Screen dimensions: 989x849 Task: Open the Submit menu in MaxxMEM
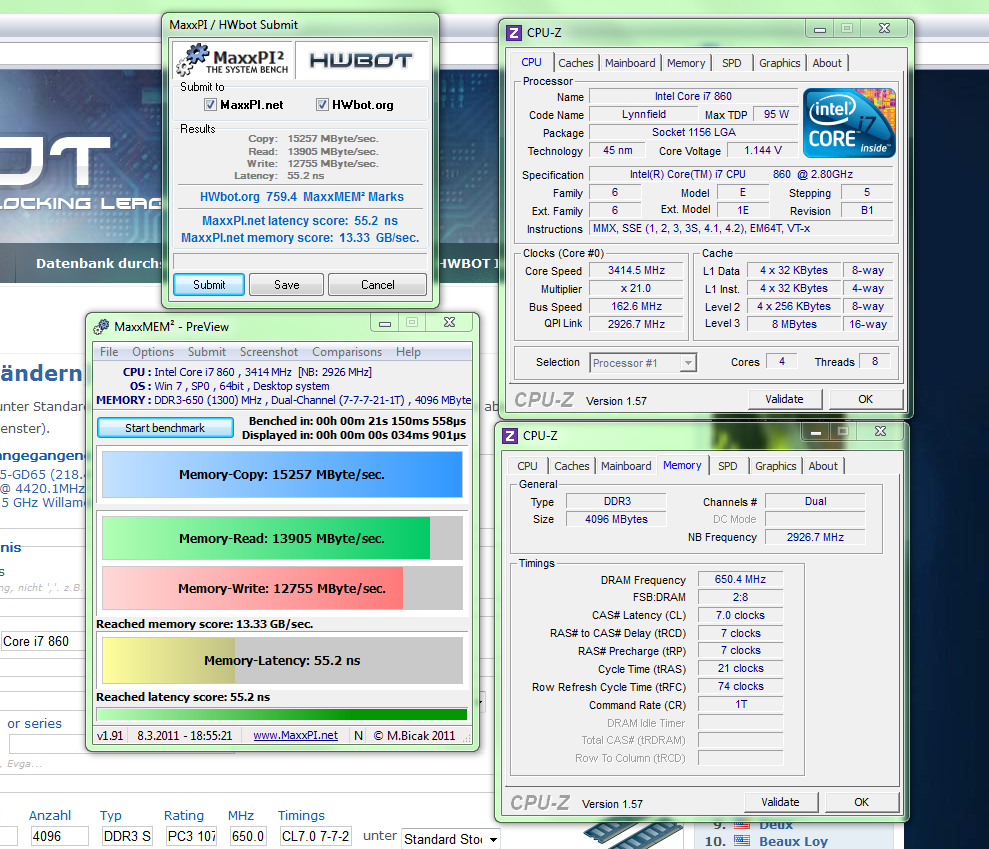[x=207, y=352]
